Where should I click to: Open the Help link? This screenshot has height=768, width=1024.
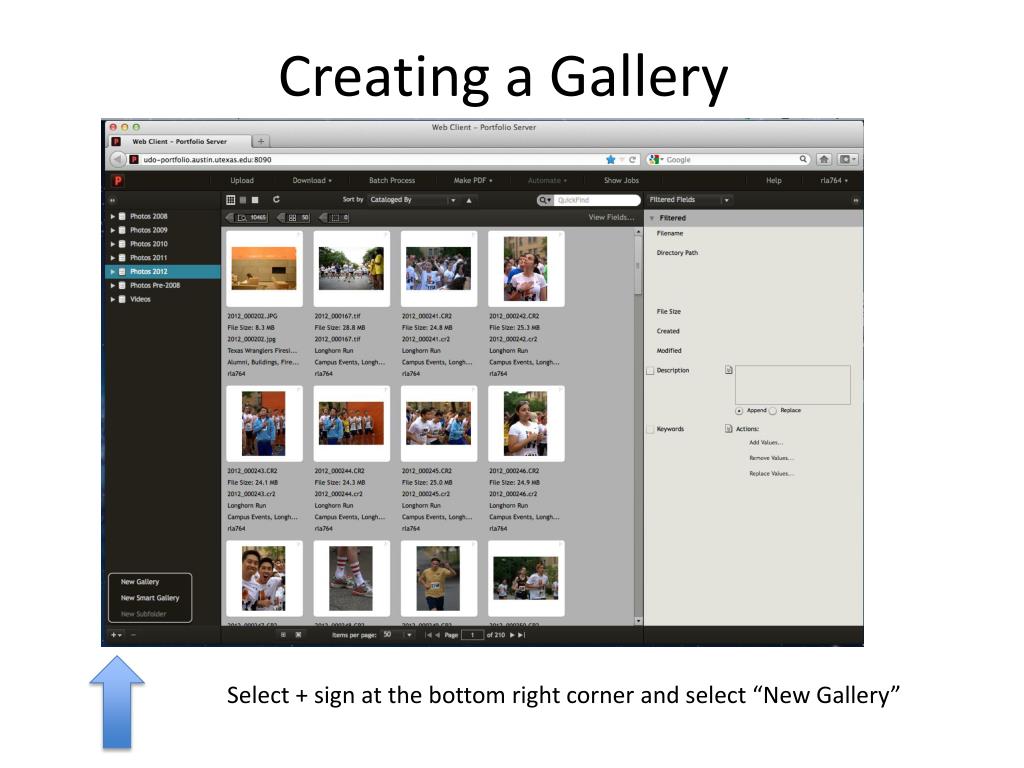coord(773,181)
